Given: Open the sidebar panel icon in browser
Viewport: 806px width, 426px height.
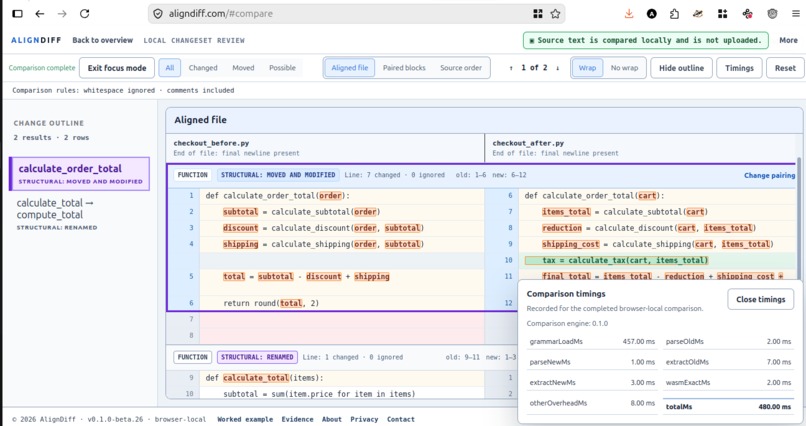Looking at the screenshot, I should point(17,14).
